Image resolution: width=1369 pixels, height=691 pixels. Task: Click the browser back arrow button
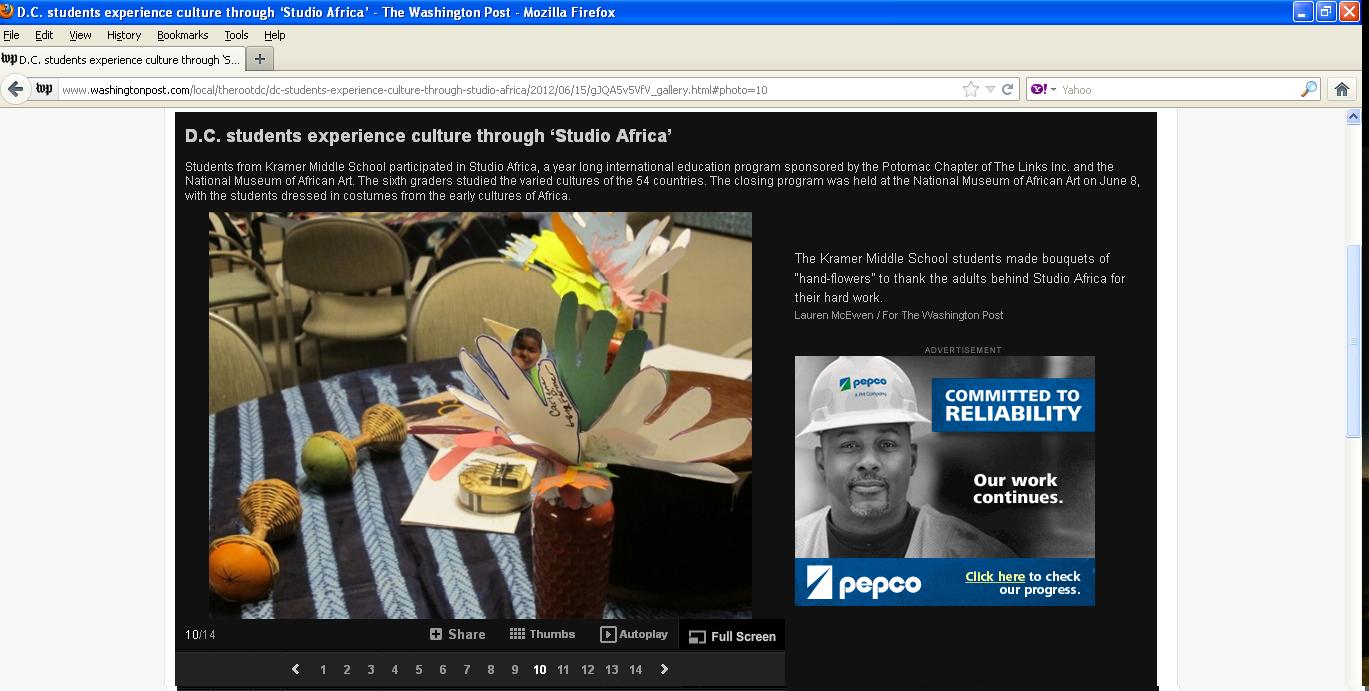[x=15, y=89]
